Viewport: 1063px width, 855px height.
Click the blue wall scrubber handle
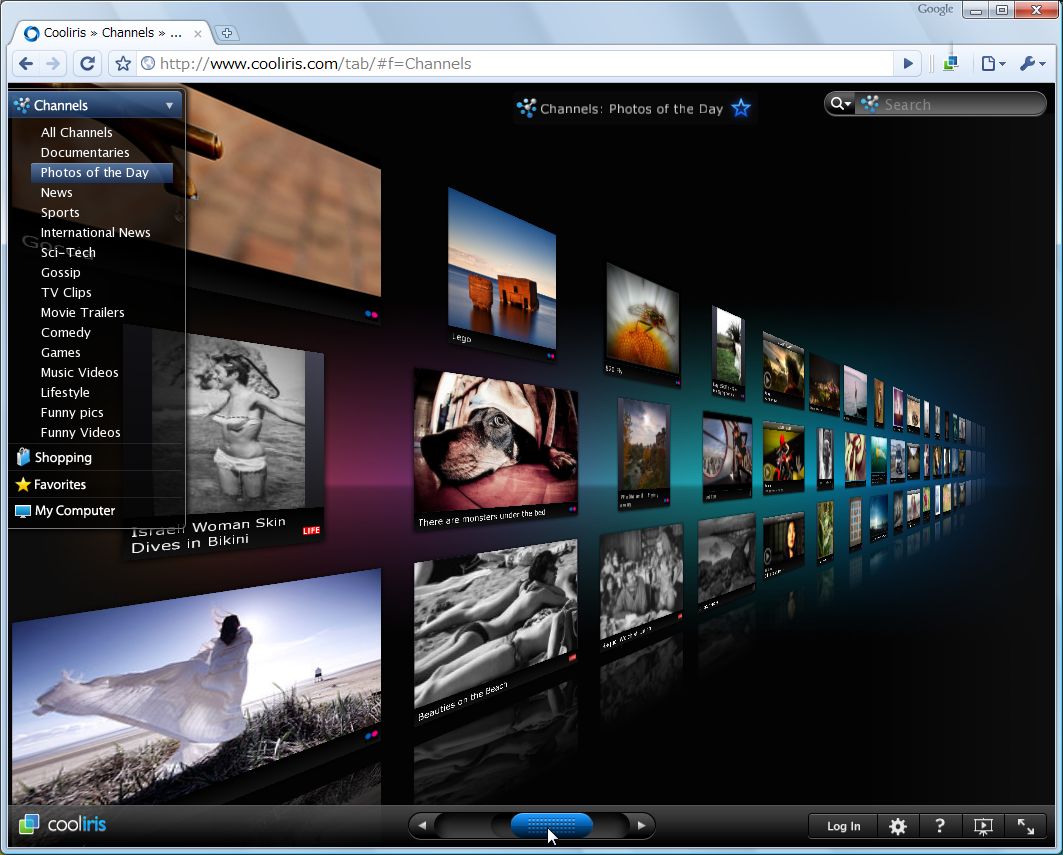pyautogui.click(x=551, y=825)
